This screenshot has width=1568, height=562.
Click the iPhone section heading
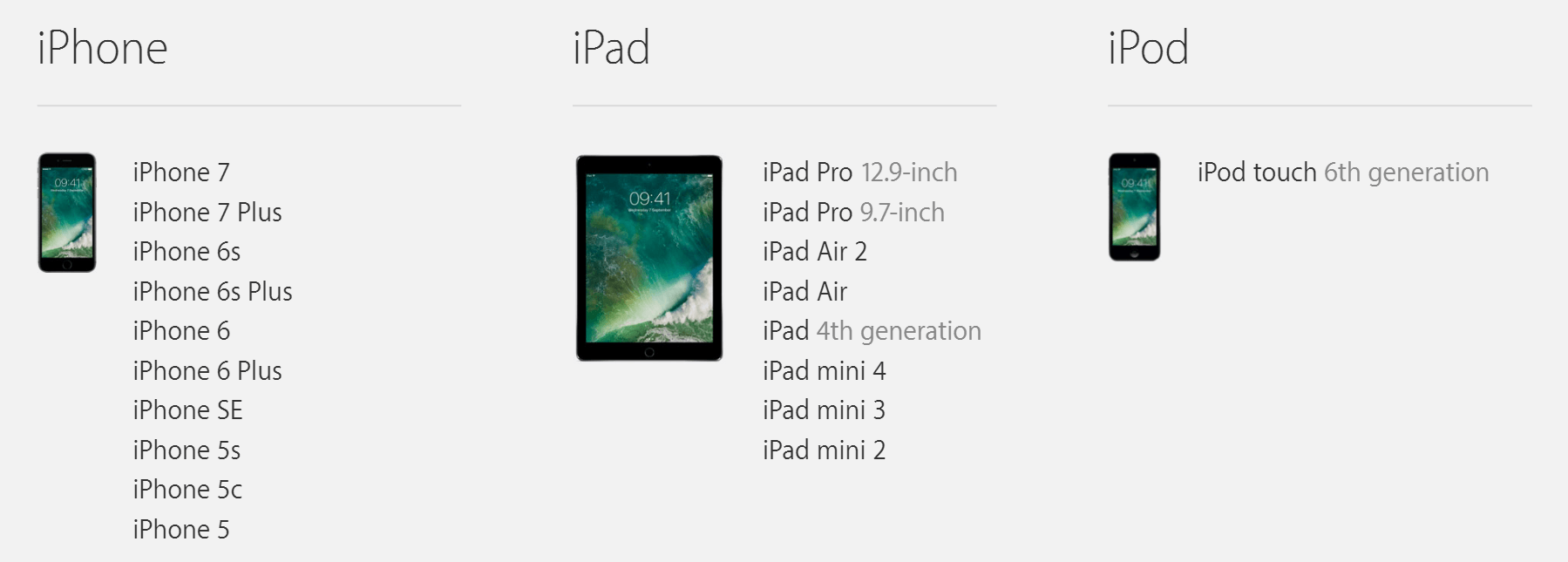pyautogui.click(x=103, y=48)
